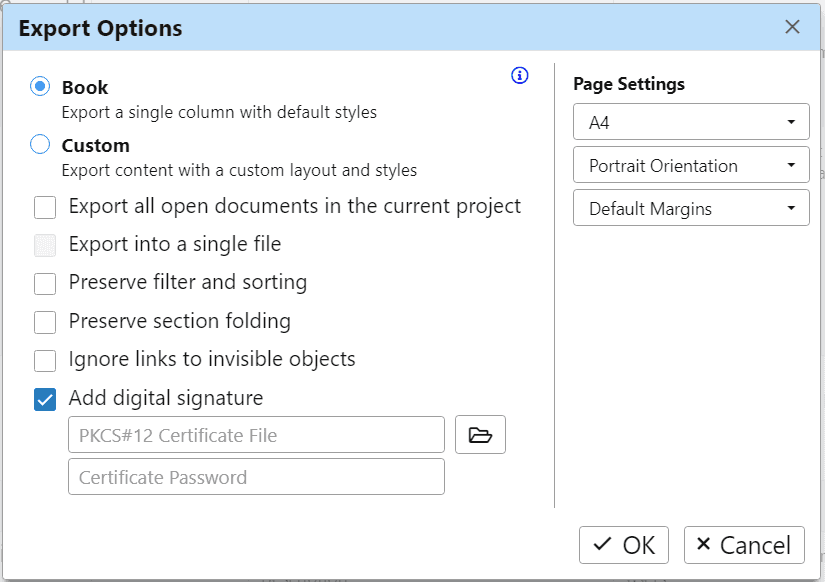Select the Custom export radio option
Screen dimensions: 825x582
[40, 145]
